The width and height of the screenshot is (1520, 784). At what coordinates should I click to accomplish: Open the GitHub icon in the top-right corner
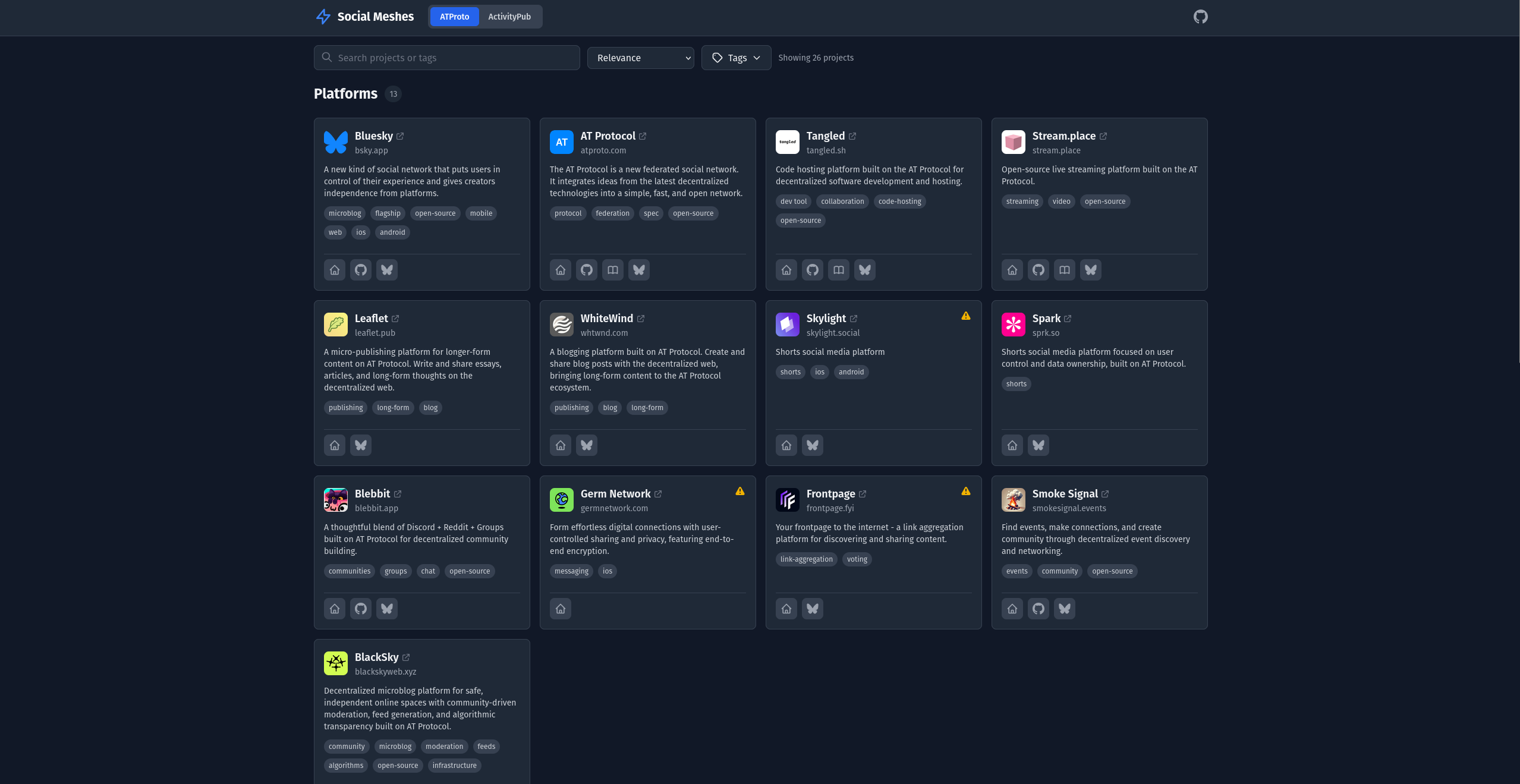[x=1201, y=16]
